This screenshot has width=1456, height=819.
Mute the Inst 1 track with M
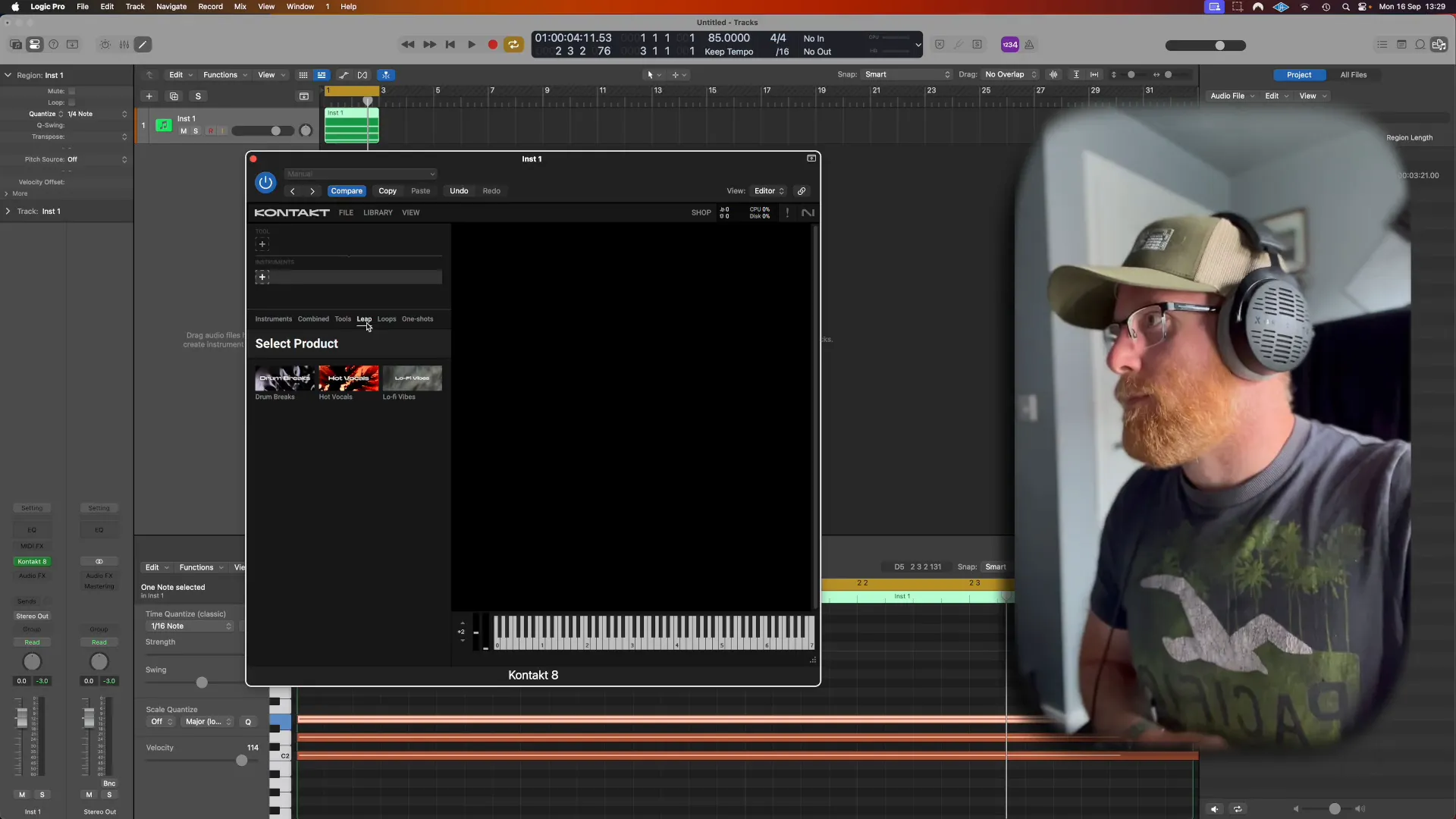click(x=184, y=131)
